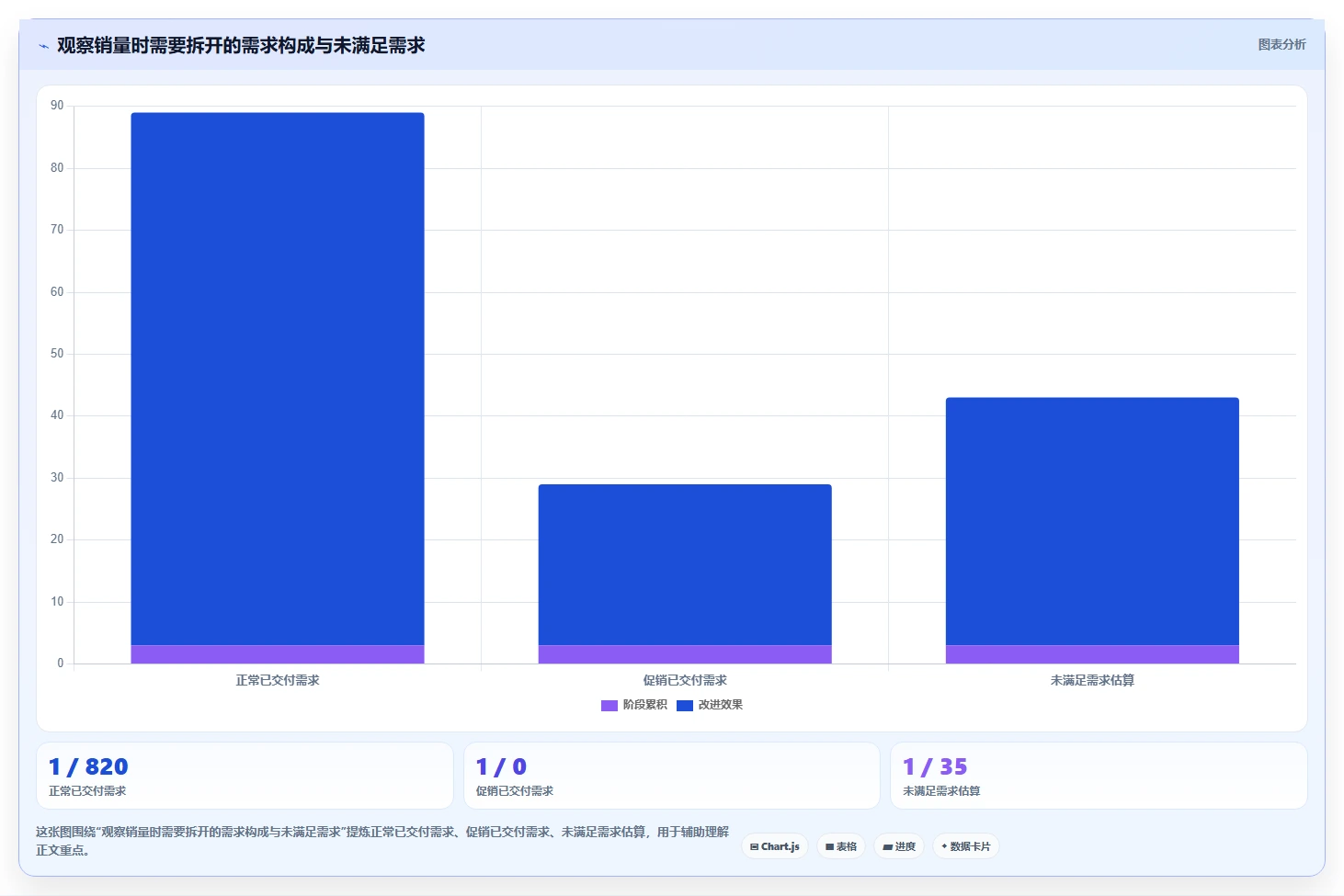Click the y-axis value 0
This screenshot has width=1344, height=896.
[x=61, y=663]
